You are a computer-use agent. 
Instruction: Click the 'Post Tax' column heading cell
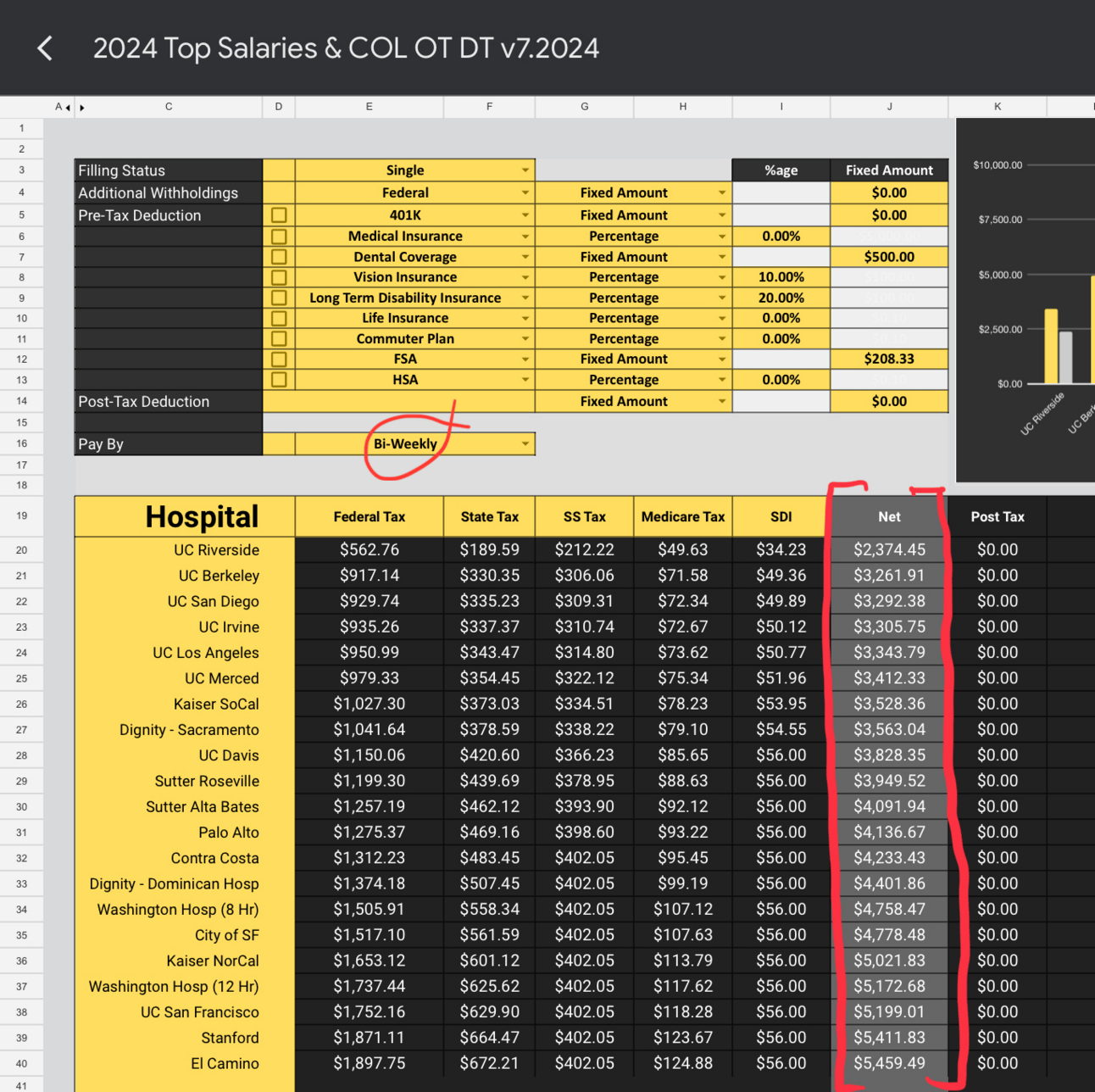point(998,516)
